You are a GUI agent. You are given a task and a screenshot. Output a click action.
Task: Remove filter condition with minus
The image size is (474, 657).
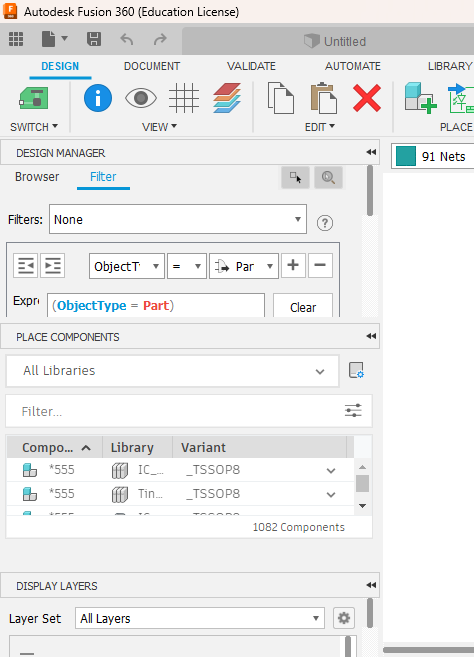(320, 265)
